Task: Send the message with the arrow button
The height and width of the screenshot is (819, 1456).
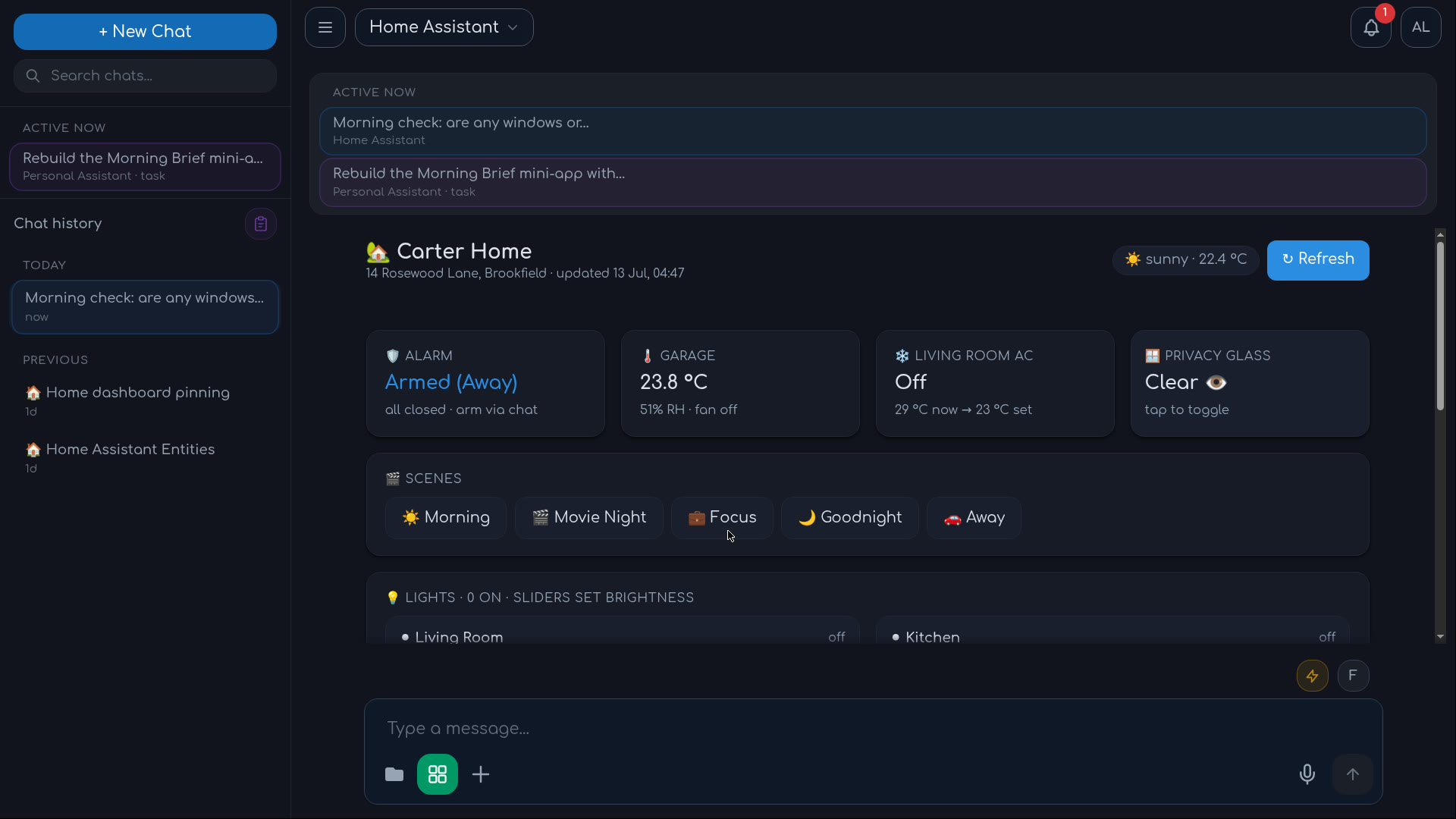Action: click(x=1353, y=774)
